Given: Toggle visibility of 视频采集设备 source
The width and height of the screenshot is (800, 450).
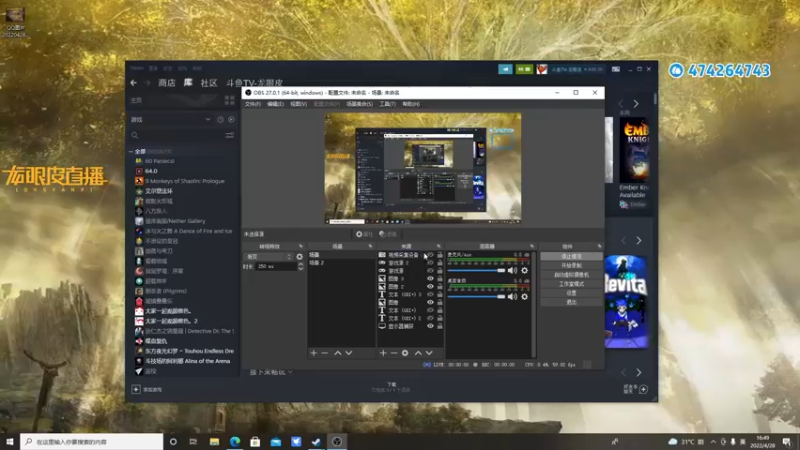Looking at the screenshot, I should coord(430,255).
